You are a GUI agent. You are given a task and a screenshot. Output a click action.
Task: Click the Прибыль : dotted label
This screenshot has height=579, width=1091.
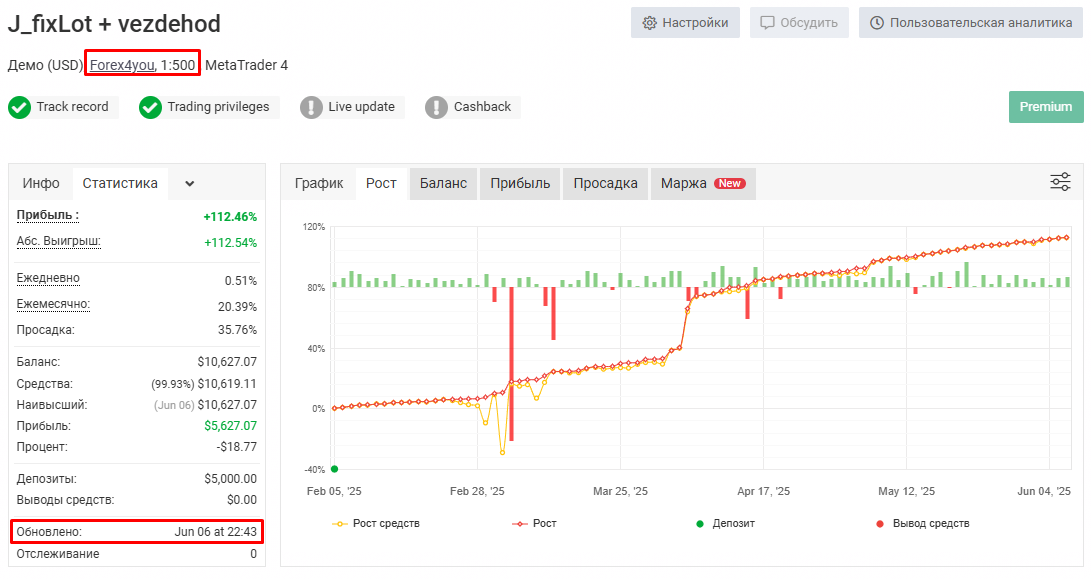pos(47,215)
